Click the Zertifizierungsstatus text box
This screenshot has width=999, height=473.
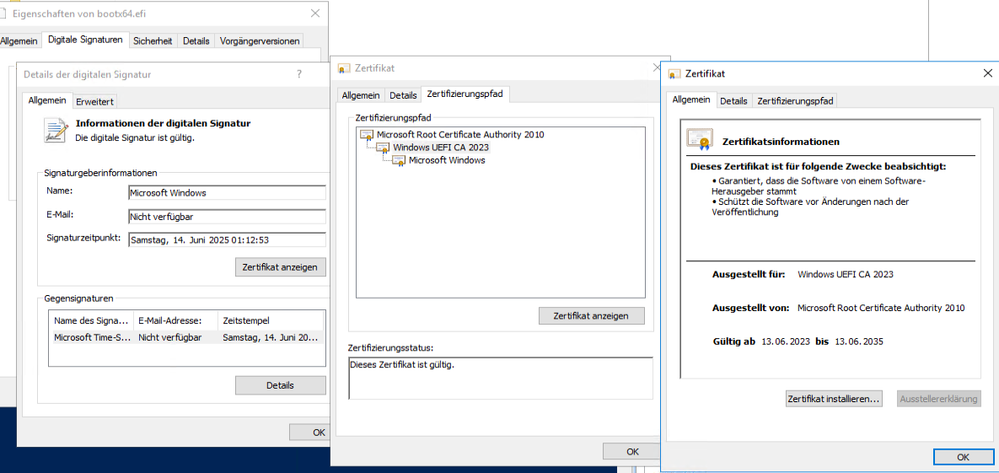point(501,378)
